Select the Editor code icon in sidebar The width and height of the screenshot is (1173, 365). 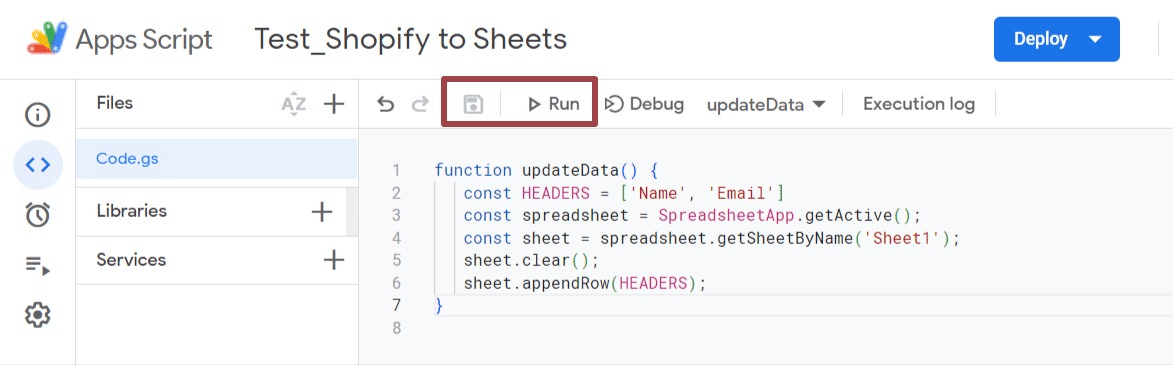38,165
